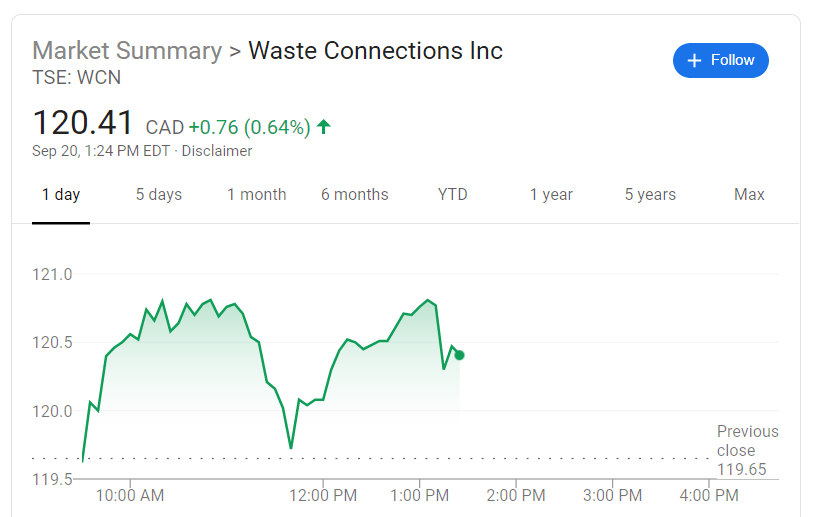
Task: Select the Max range tab
Action: (749, 195)
